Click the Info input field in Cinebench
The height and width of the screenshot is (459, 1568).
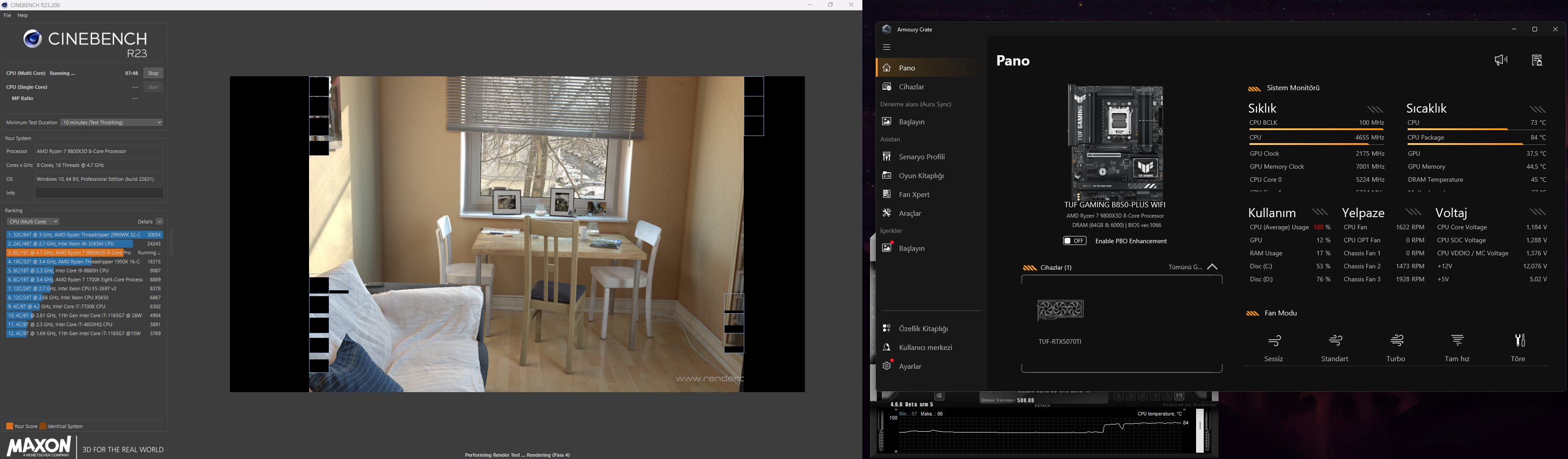click(99, 193)
